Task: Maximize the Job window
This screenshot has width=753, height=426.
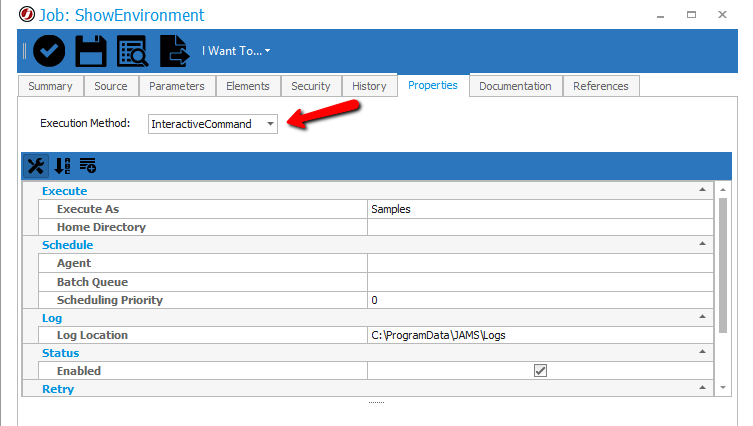Action: pyautogui.click(x=692, y=15)
